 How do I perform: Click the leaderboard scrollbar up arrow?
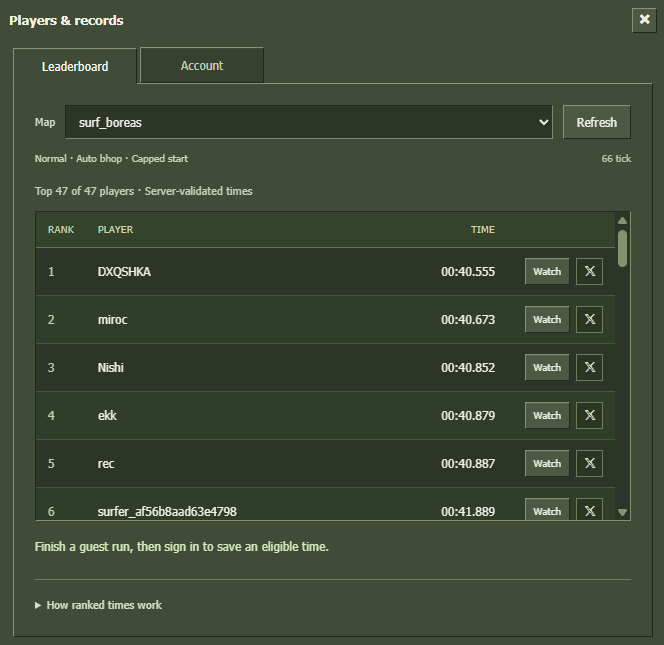(622, 220)
